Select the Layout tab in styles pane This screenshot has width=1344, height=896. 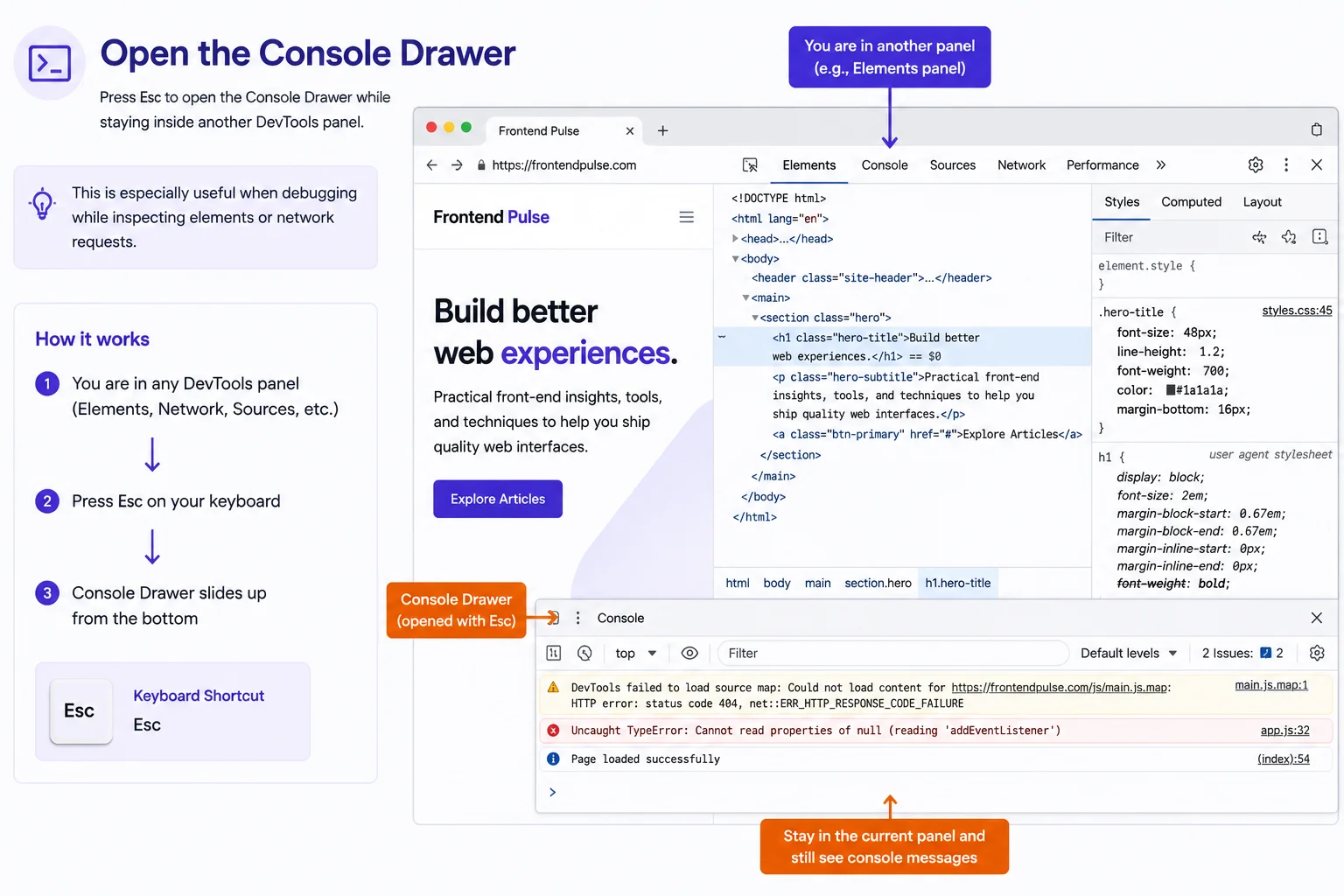[1262, 201]
